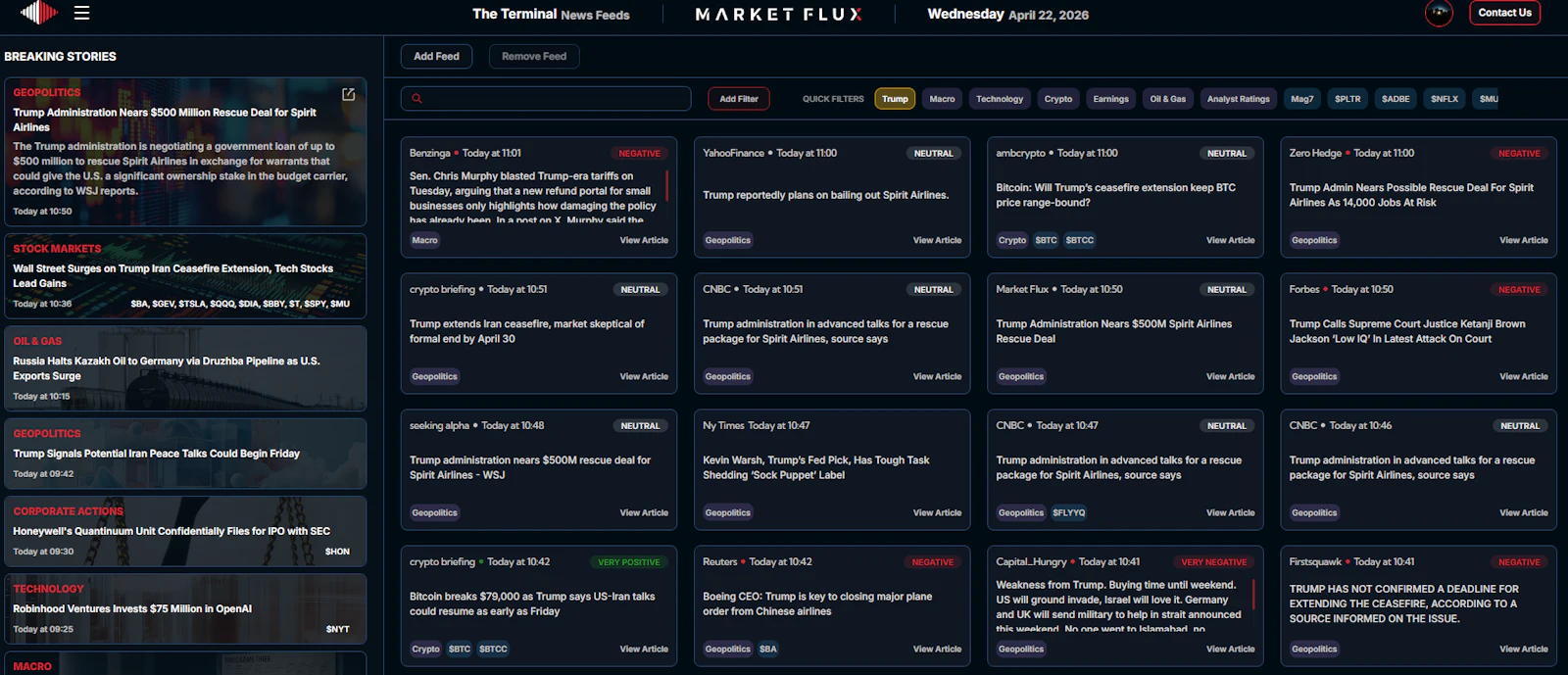
Task: Open Firstsquawk ceasefire deadline headline
Action: tap(1404, 603)
